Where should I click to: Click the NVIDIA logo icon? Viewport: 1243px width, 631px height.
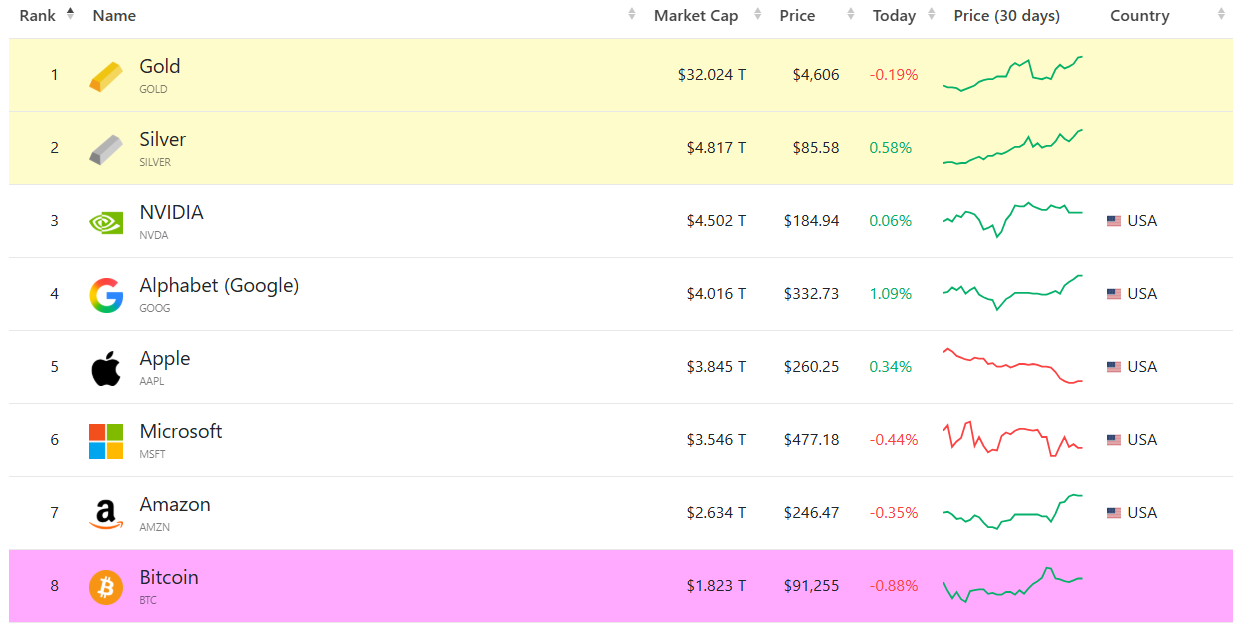point(106,221)
